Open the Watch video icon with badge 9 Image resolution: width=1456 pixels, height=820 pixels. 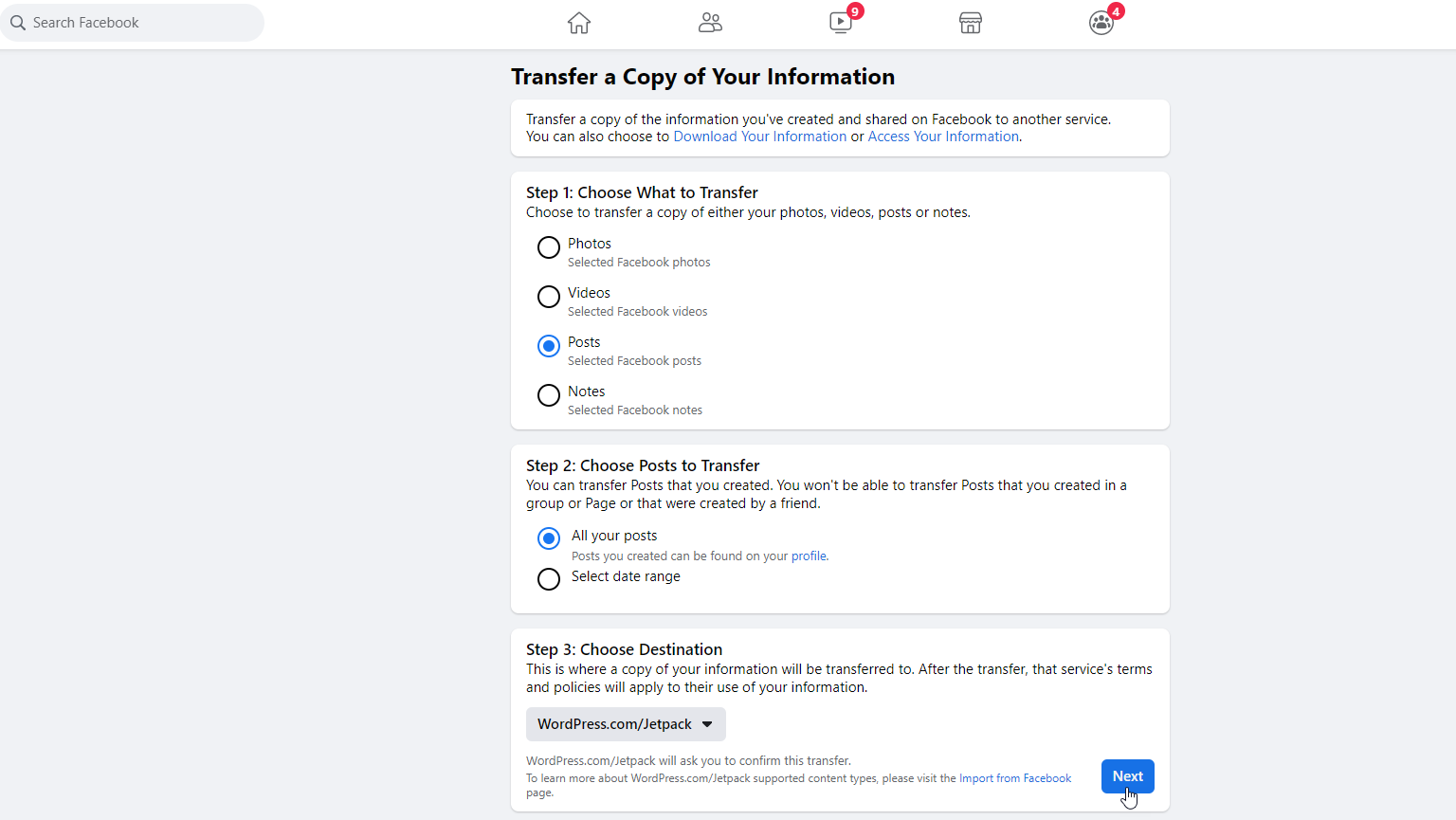point(841,23)
